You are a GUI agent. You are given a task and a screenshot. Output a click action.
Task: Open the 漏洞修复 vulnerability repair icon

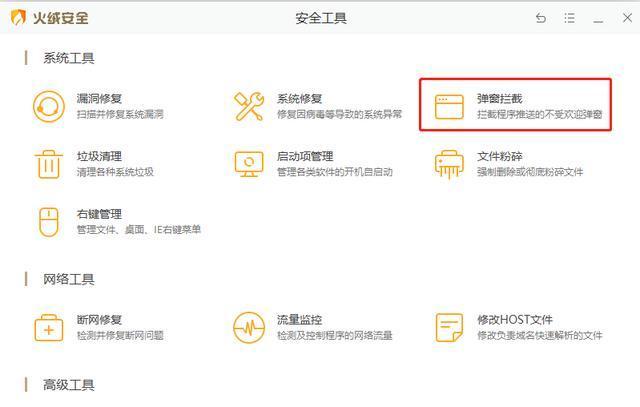click(x=49, y=107)
